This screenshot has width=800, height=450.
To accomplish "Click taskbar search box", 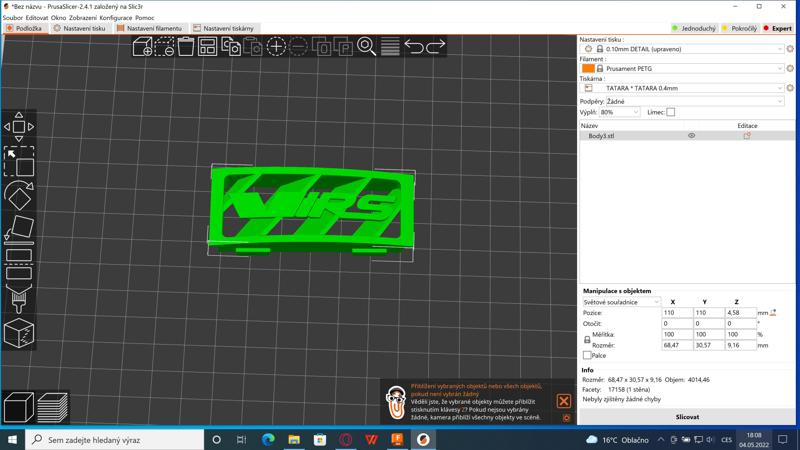I will click(x=114, y=439).
